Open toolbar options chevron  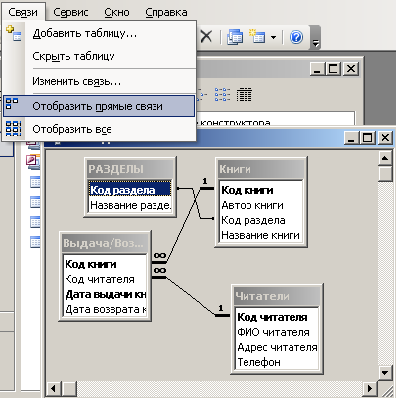tap(315, 37)
